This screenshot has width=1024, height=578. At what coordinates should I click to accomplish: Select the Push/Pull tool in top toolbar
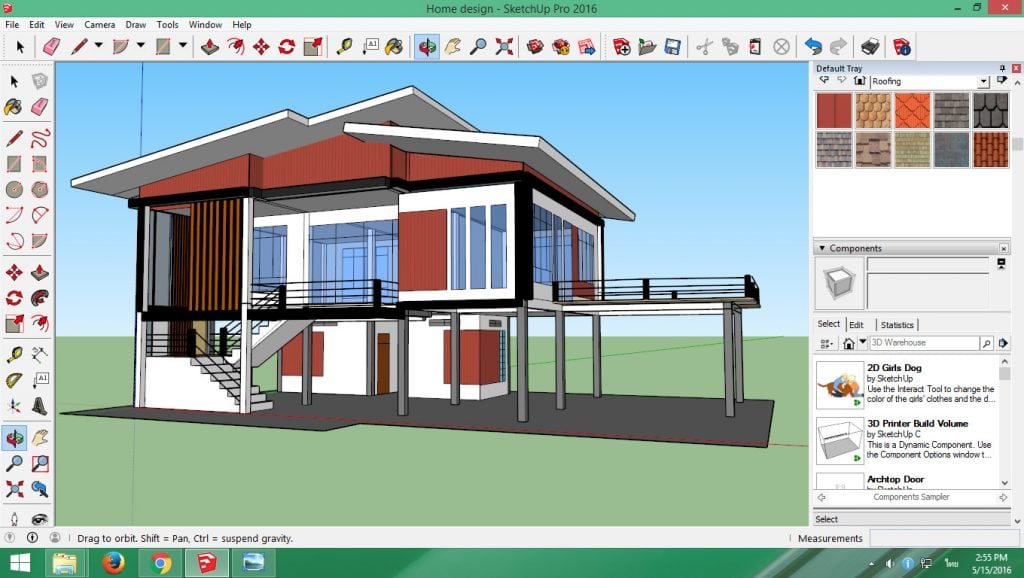click(210, 46)
